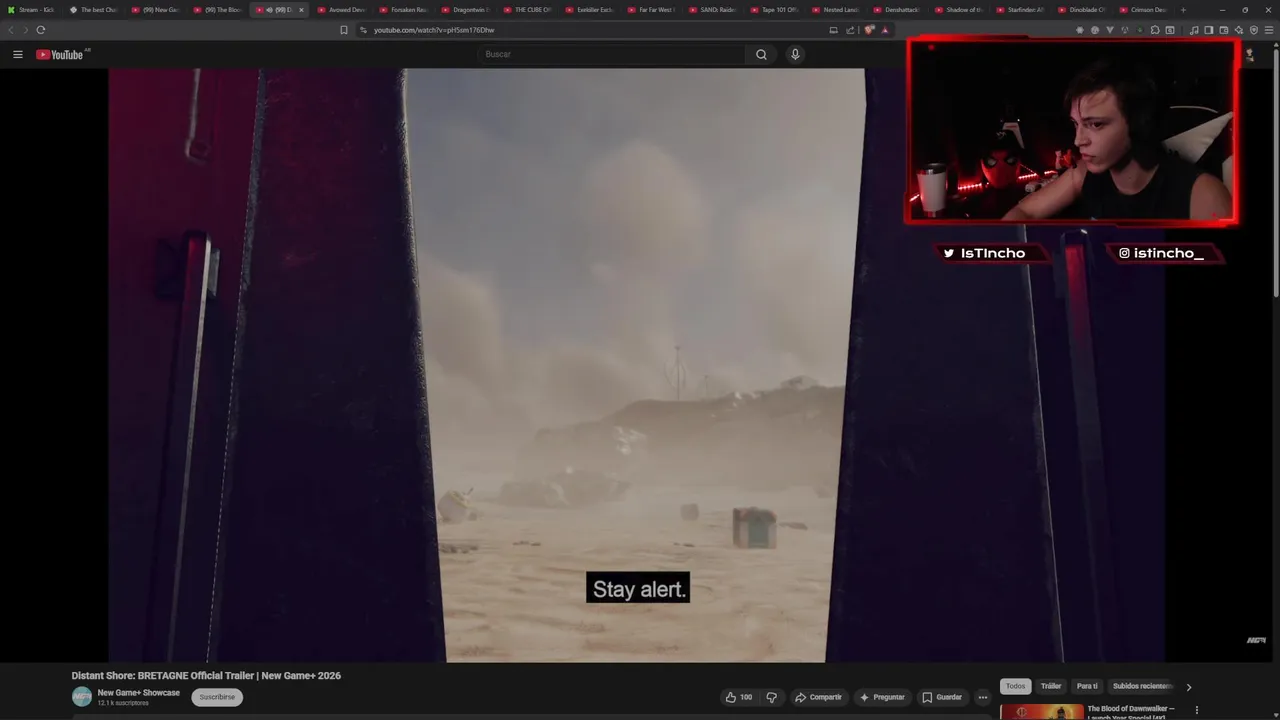The width and height of the screenshot is (1280, 720).
Task: Open the Brave wallet icon
Action: point(1224,30)
